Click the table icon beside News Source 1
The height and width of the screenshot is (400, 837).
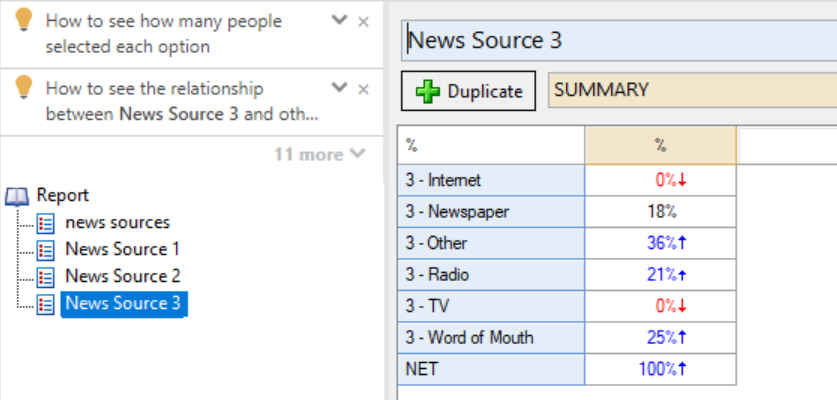point(46,249)
